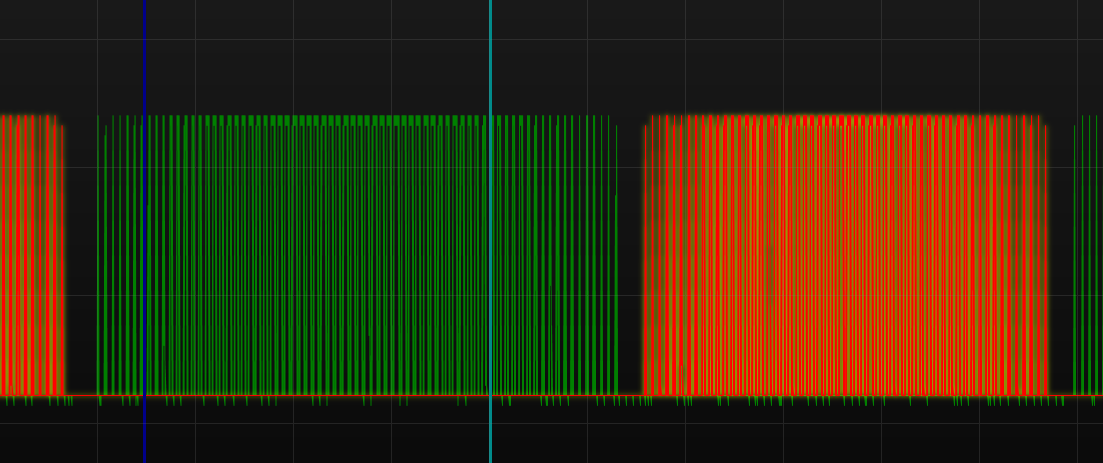Click the gap after the large red burst
1103x463 pixels.
pyautogui.click(x=1060, y=255)
